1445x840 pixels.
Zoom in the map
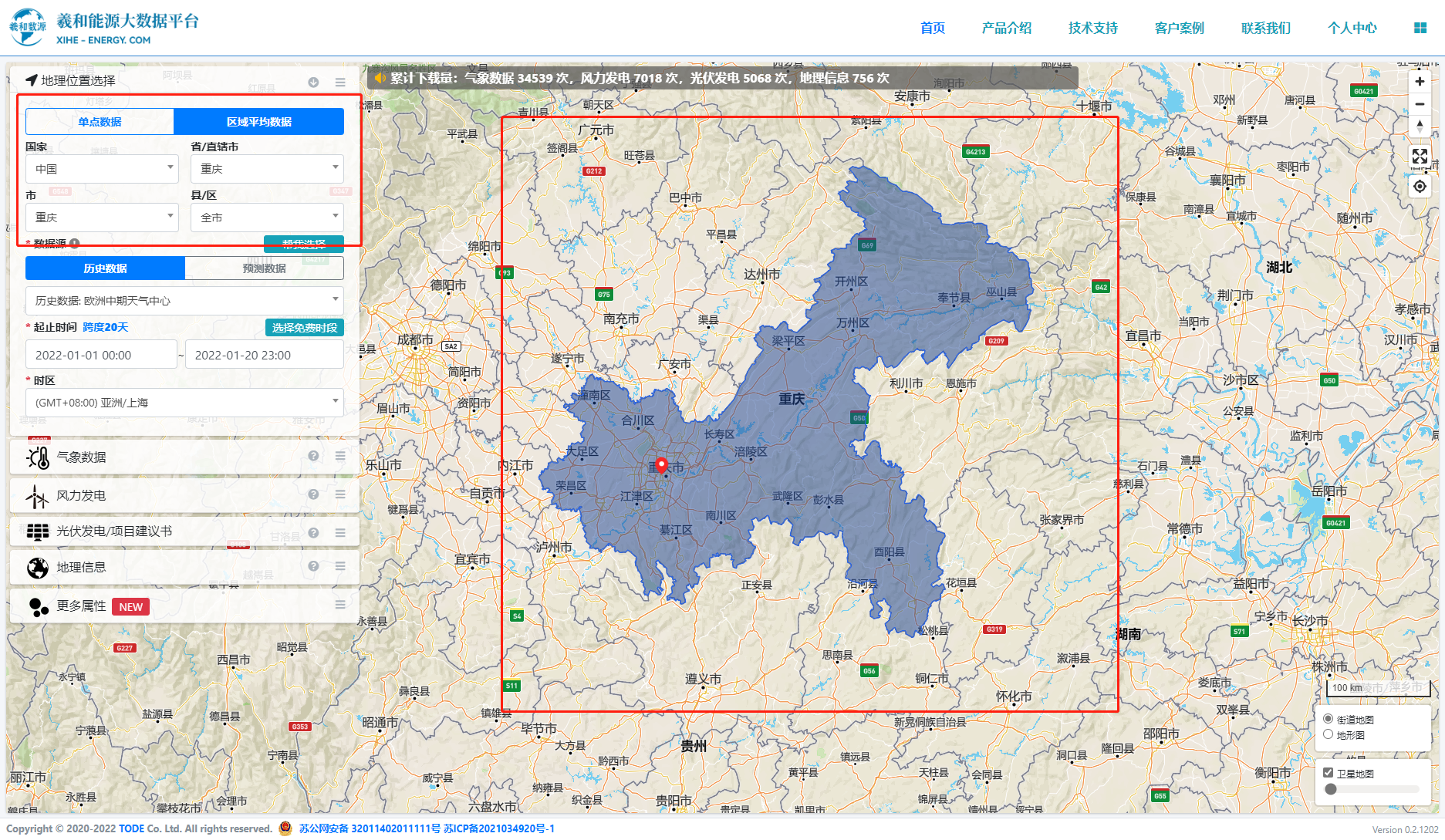[1420, 82]
